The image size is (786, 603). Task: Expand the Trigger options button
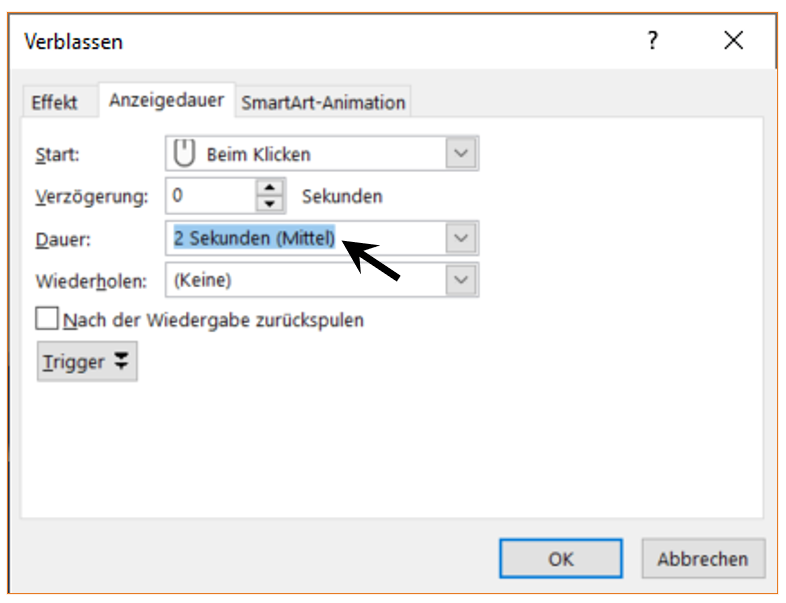pos(86,362)
